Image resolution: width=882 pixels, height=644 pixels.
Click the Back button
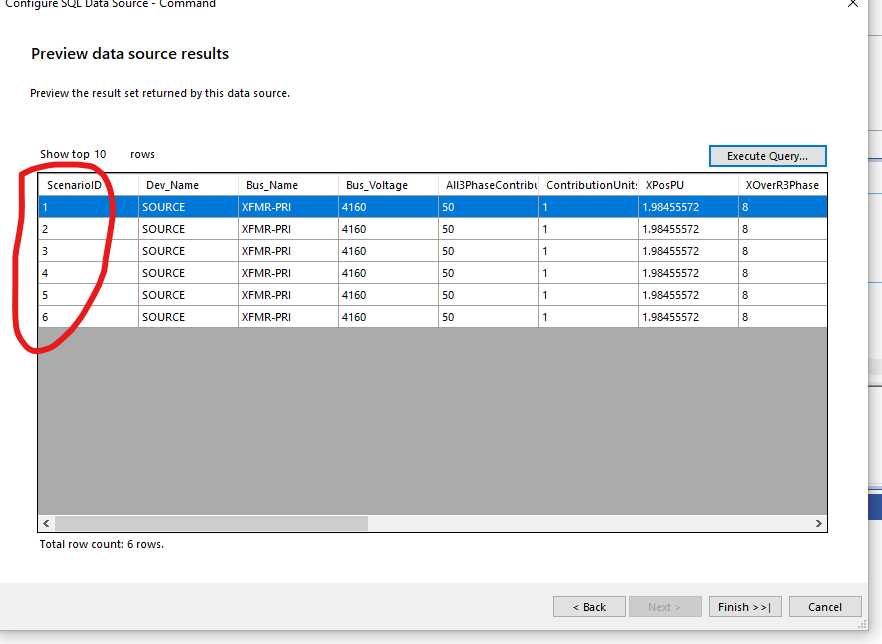(x=589, y=607)
